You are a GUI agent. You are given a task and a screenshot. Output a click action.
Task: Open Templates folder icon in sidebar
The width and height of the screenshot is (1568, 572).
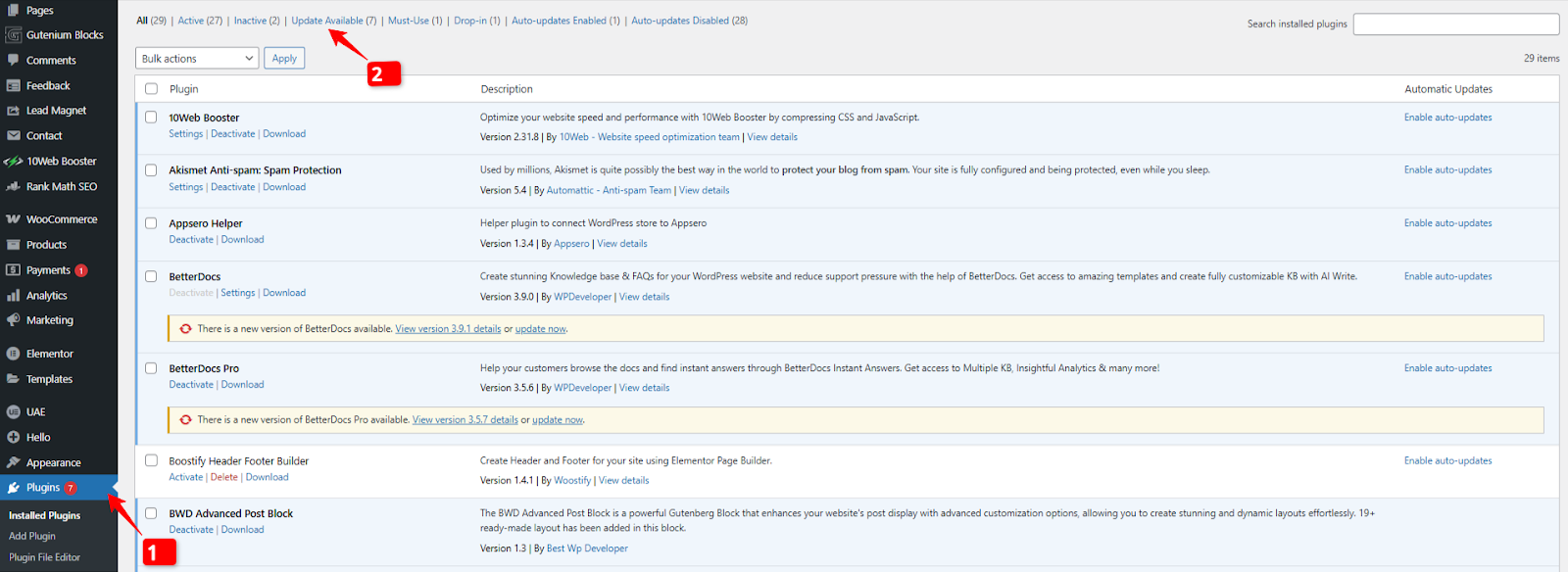14,379
